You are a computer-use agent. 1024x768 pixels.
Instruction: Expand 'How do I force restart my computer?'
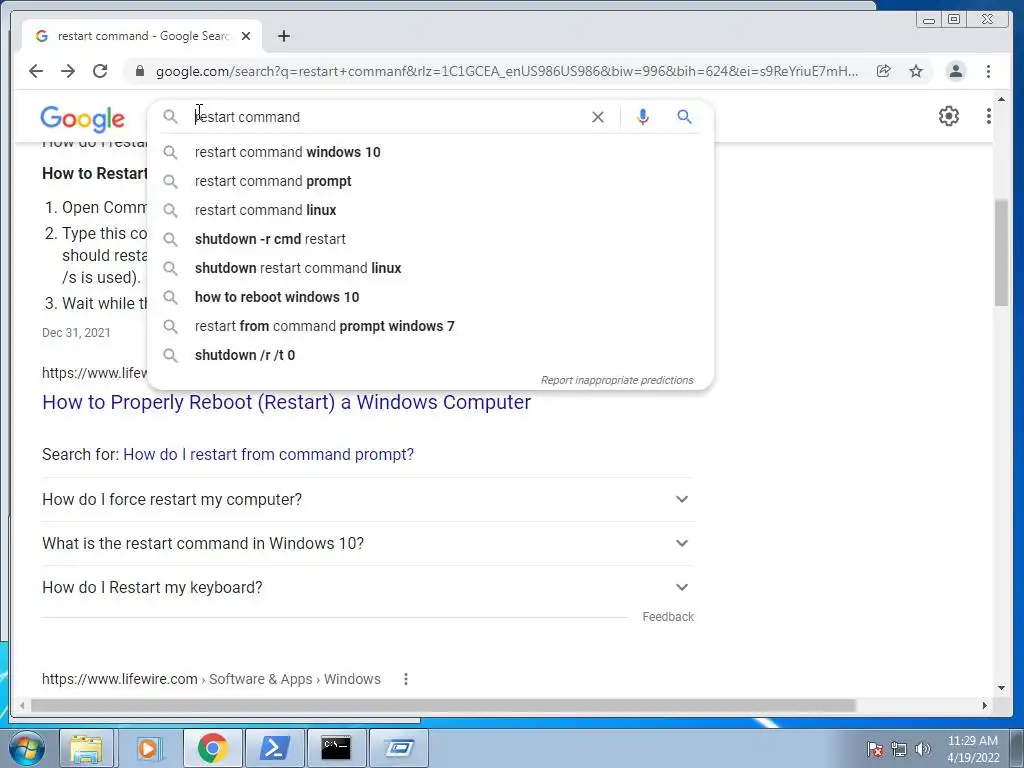coord(367,500)
